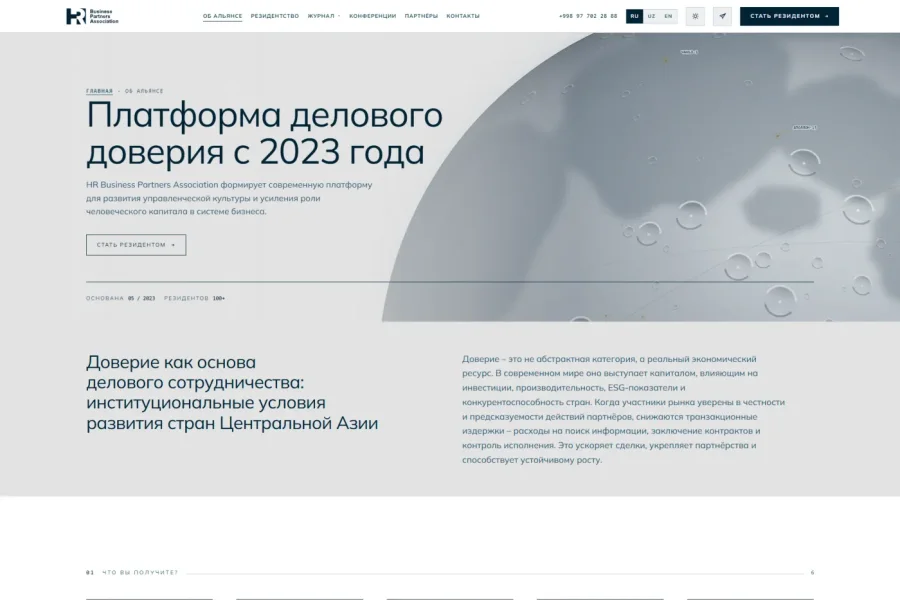The image size is (900, 600).
Task: Open the Партнёры menu item
Action: (x=421, y=16)
